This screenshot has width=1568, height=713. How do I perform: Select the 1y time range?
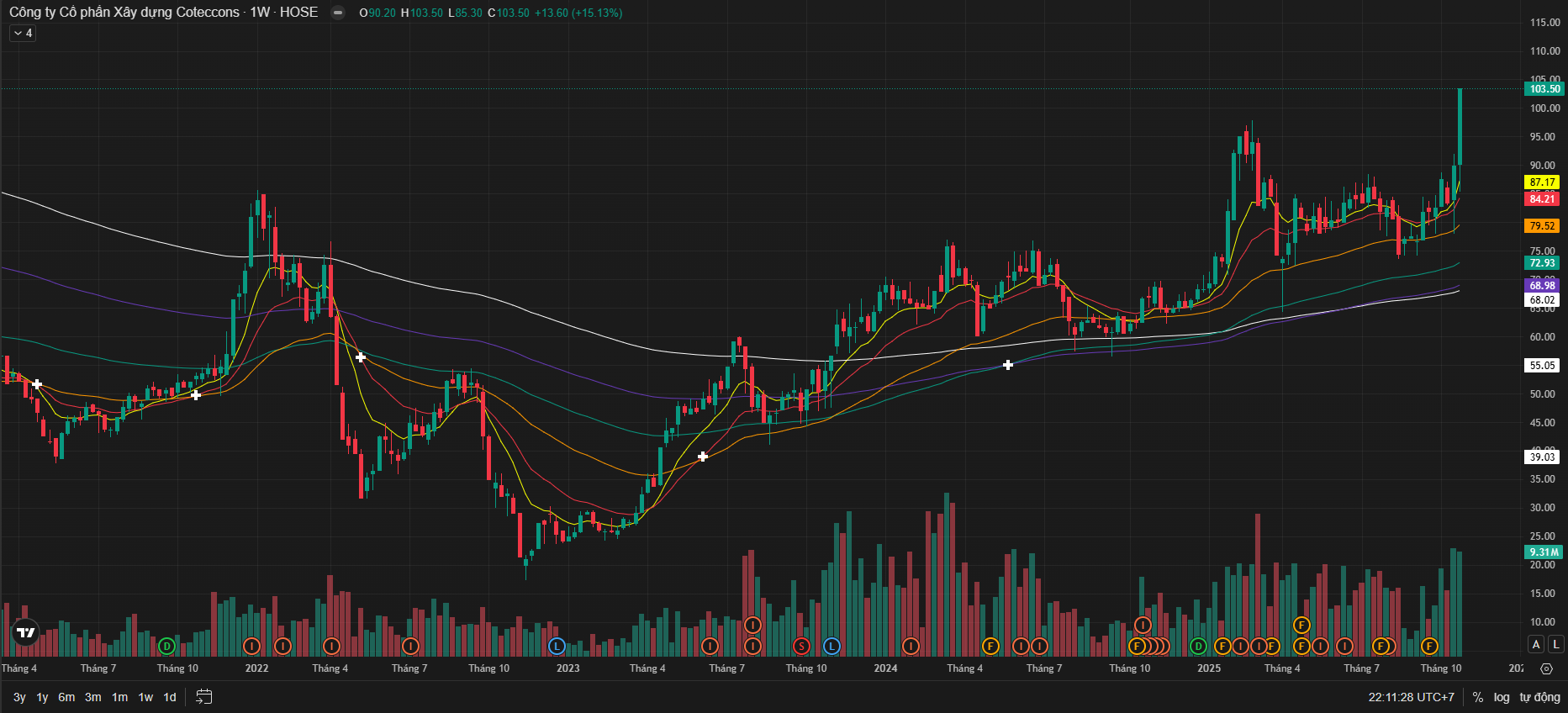42,697
